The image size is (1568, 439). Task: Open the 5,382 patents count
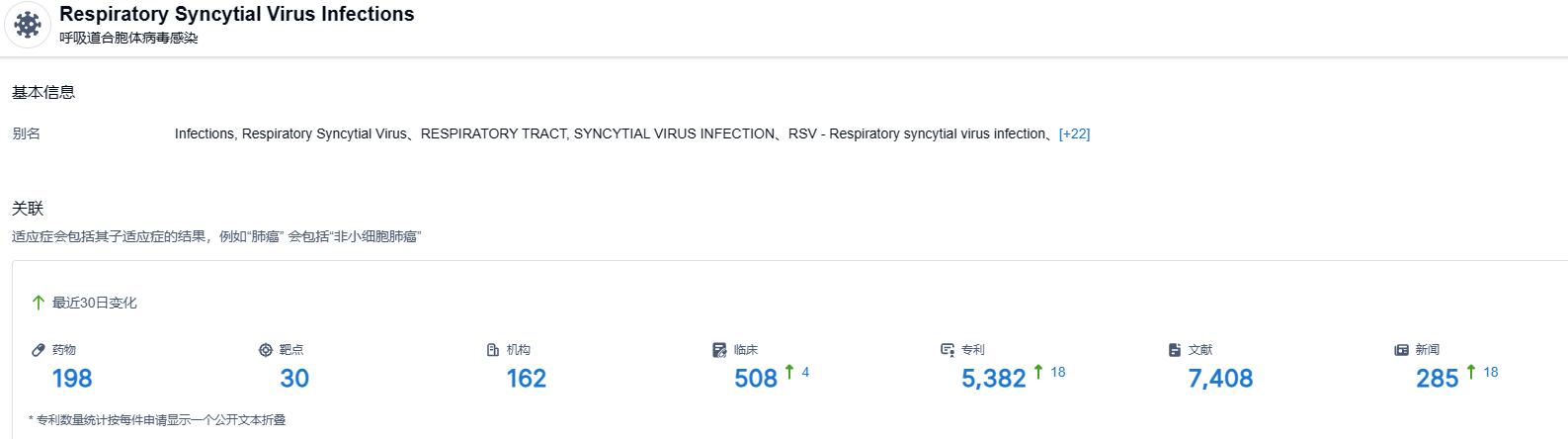tap(994, 379)
